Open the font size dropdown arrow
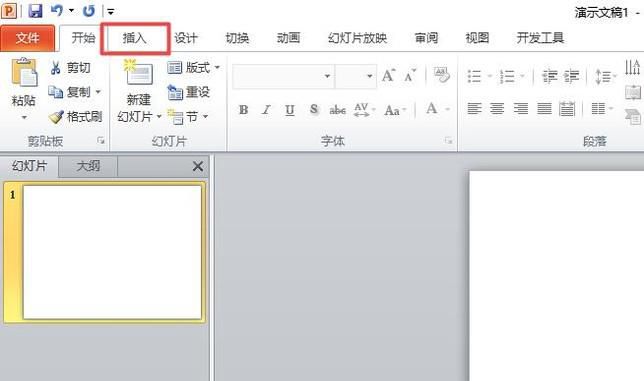 click(x=370, y=76)
